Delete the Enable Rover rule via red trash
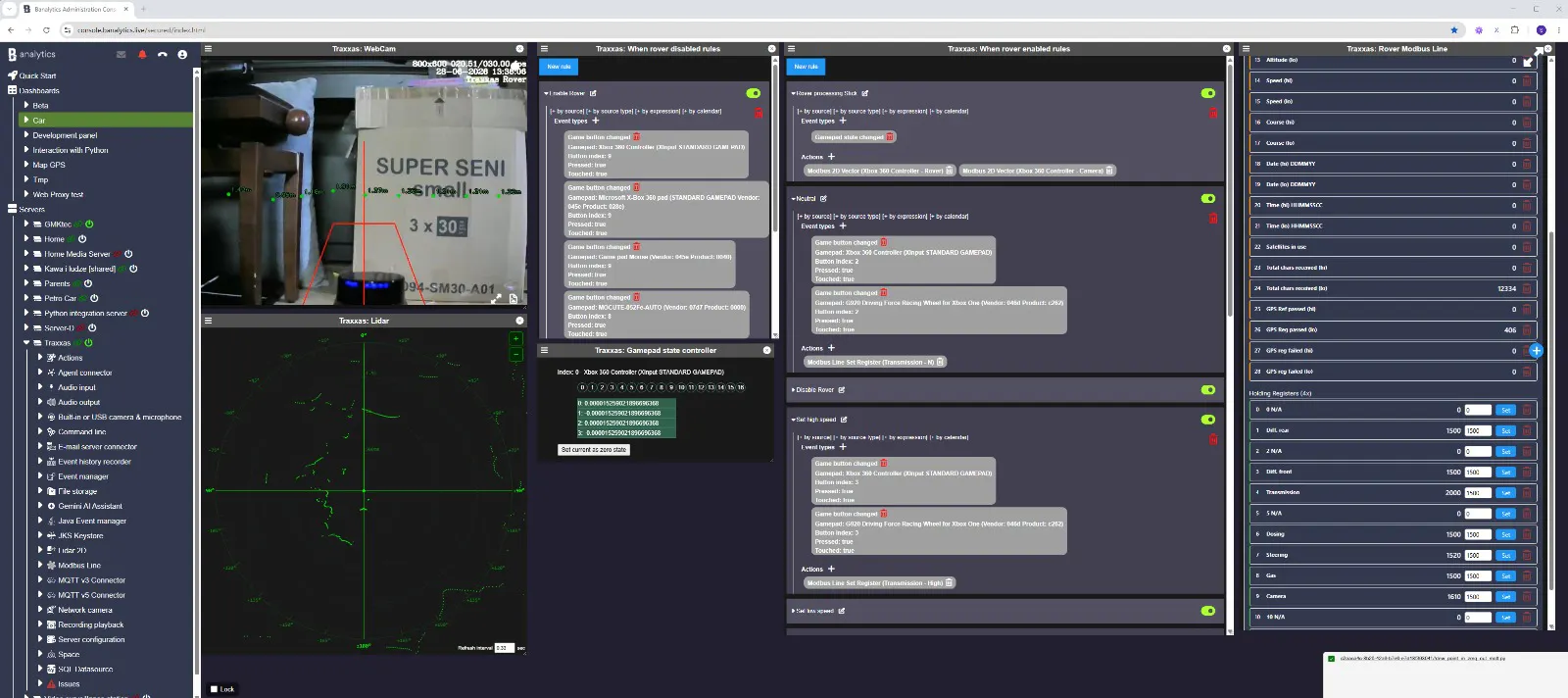The image size is (1568, 698). pos(758,113)
